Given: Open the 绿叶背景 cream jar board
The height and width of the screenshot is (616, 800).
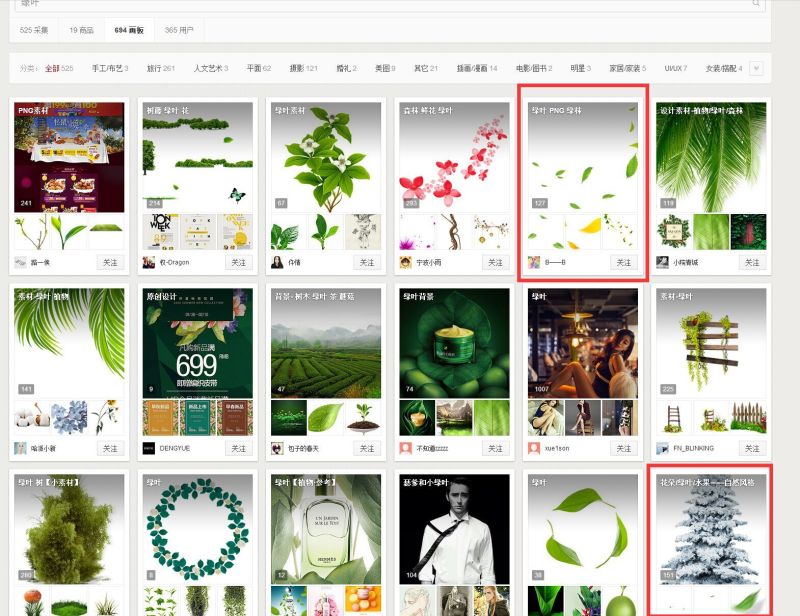Looking at the screenshot, I should [x=455, y=343].
